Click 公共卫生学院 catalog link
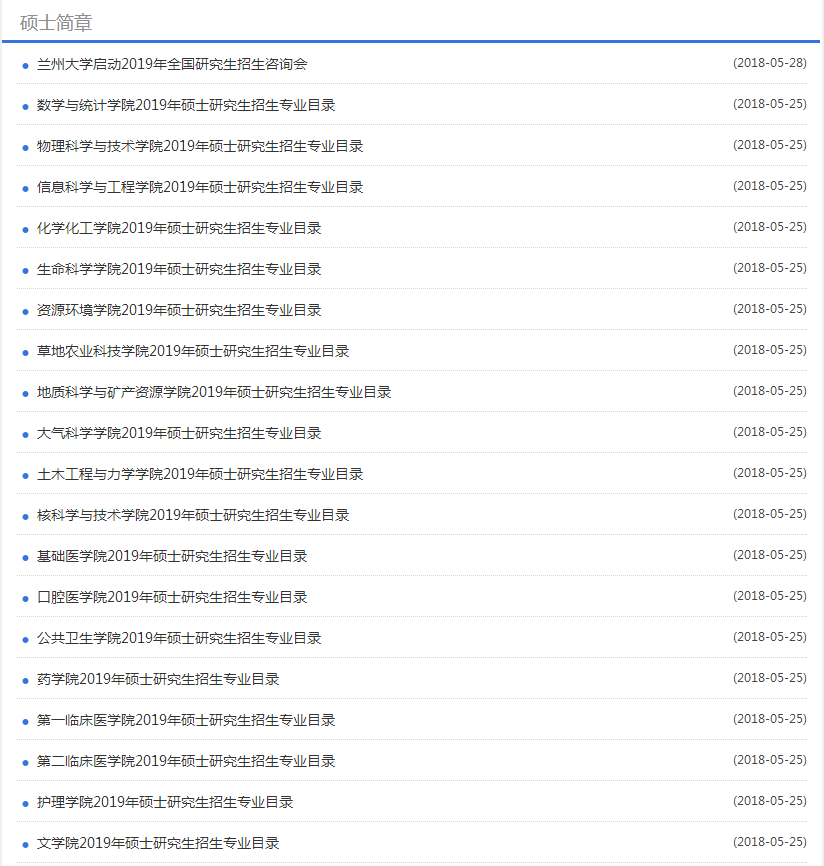Viewport: 824px width, 866px height. click(179, 638)
